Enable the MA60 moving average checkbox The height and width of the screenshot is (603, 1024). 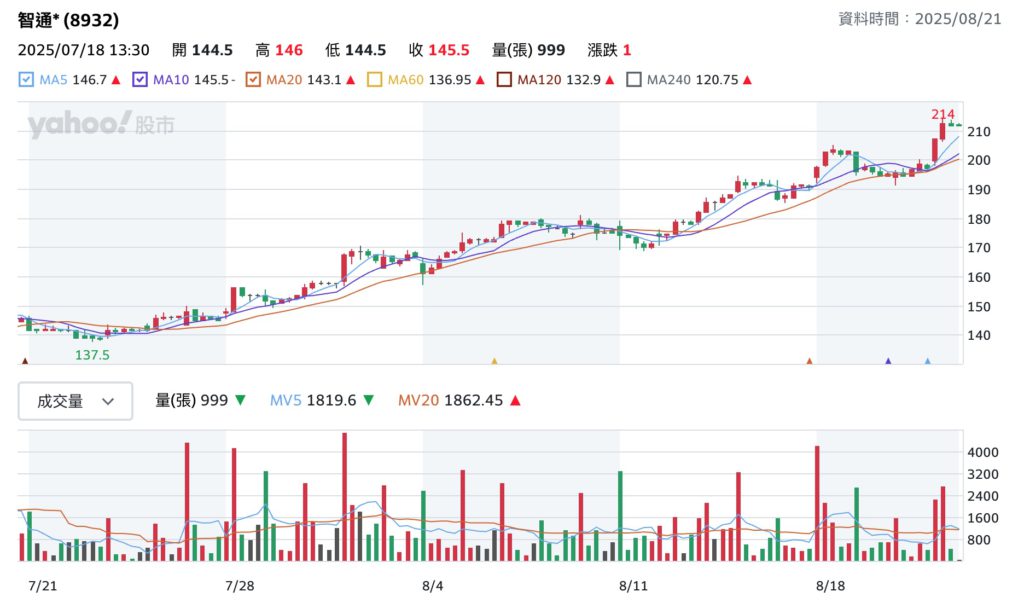tap(374, 80)
